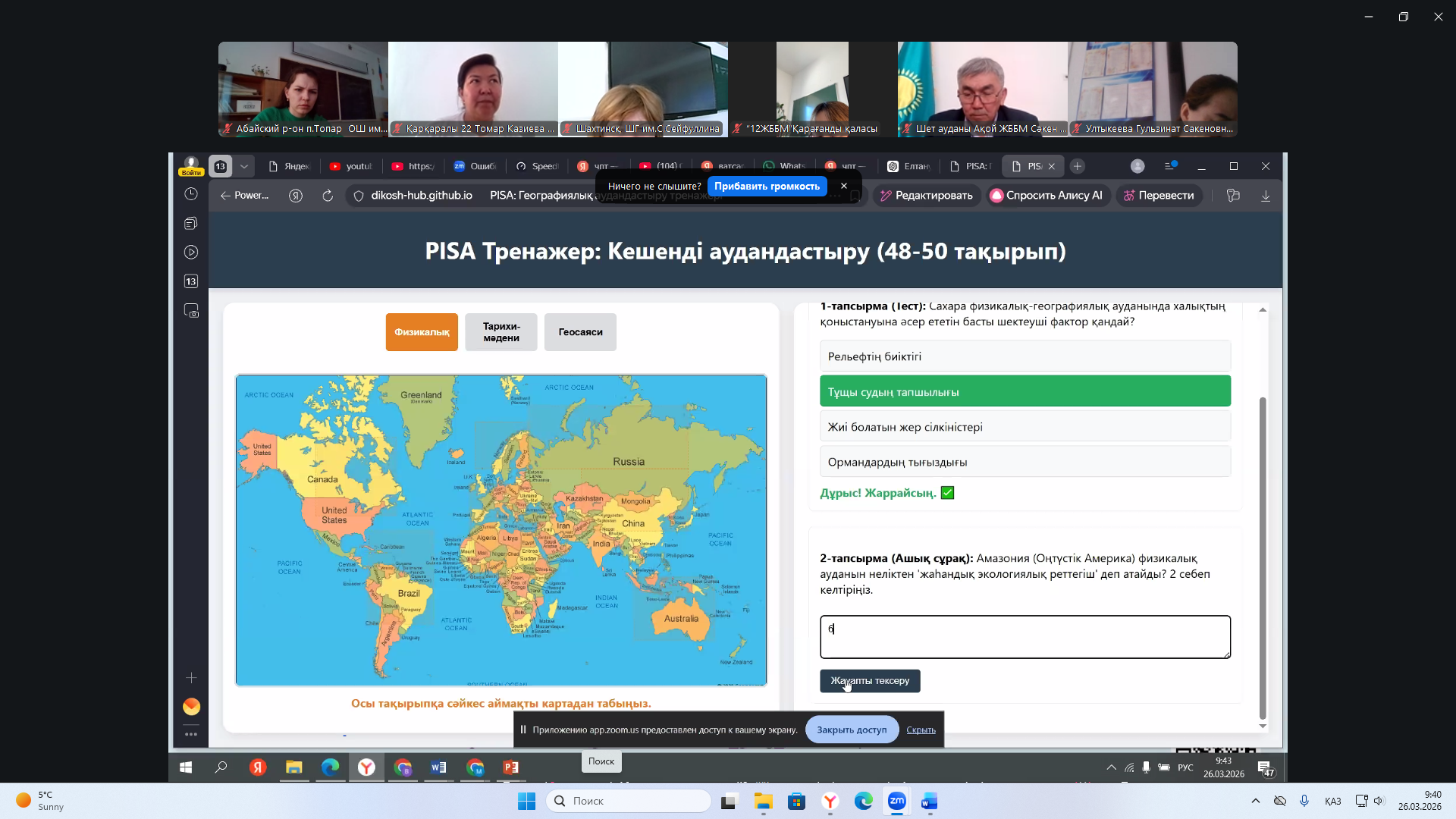Screen dimensions: 1456x819
Task: Open Word from the taskbar
Action: [930, 801]
